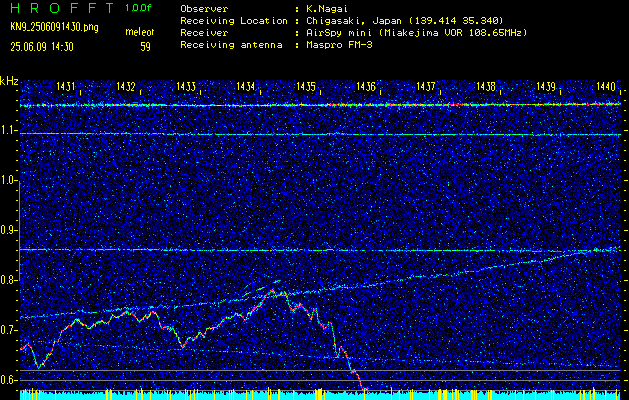Viewport: 629px width, 400px height.
Task: Click file name KN9_2506091430.png
Action: pyautogui.click(x=54, y=27)
